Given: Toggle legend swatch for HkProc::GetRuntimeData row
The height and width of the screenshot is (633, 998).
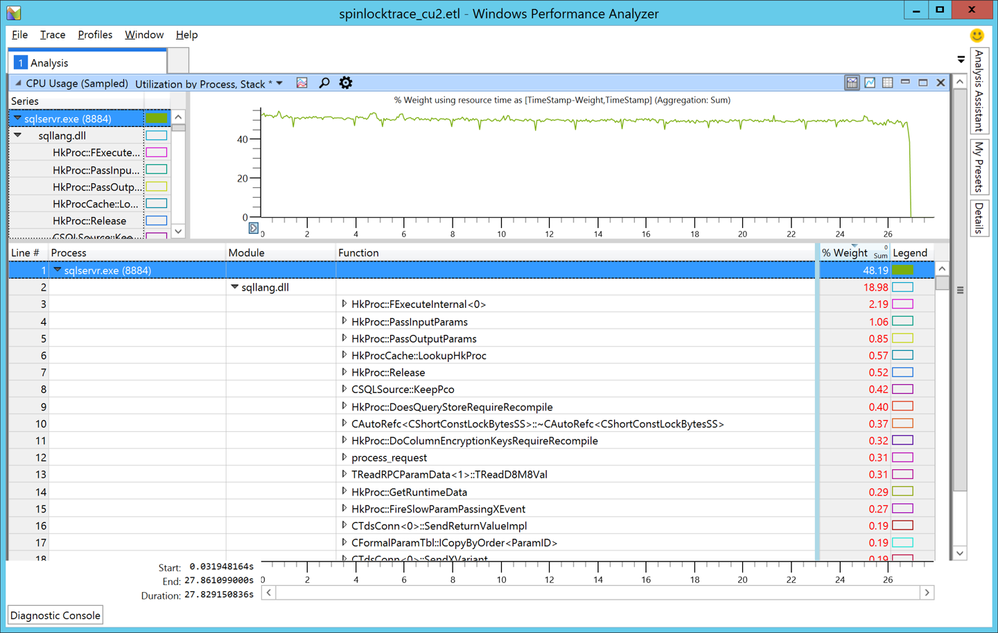Looking at the screenshot, I should point(903,492).
